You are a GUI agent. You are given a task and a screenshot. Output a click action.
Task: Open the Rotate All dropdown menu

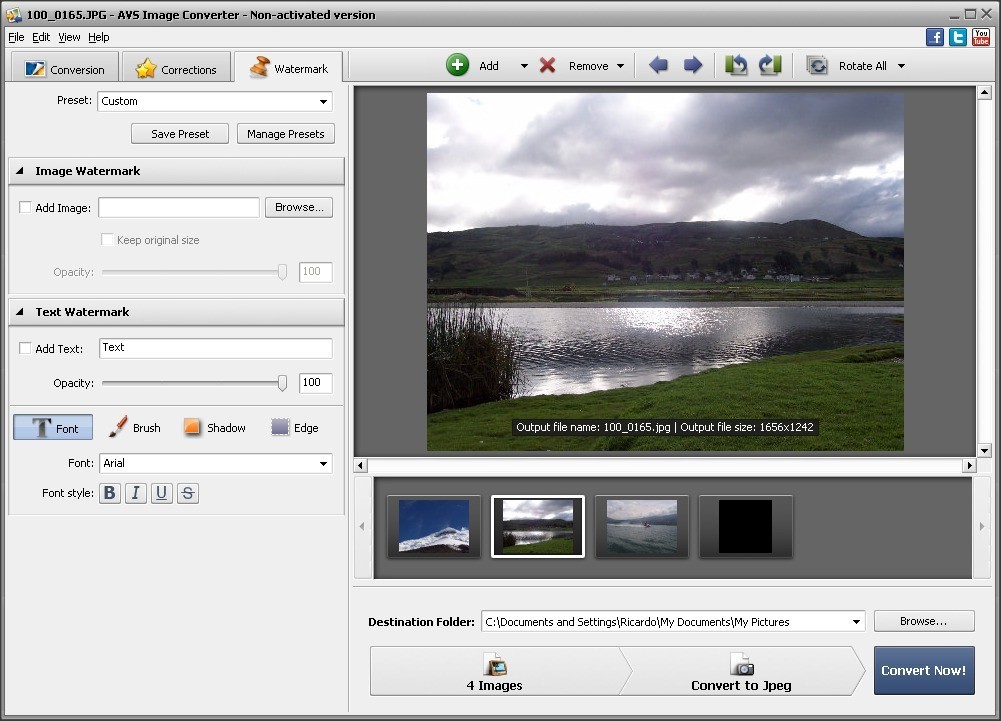(901, 65)
